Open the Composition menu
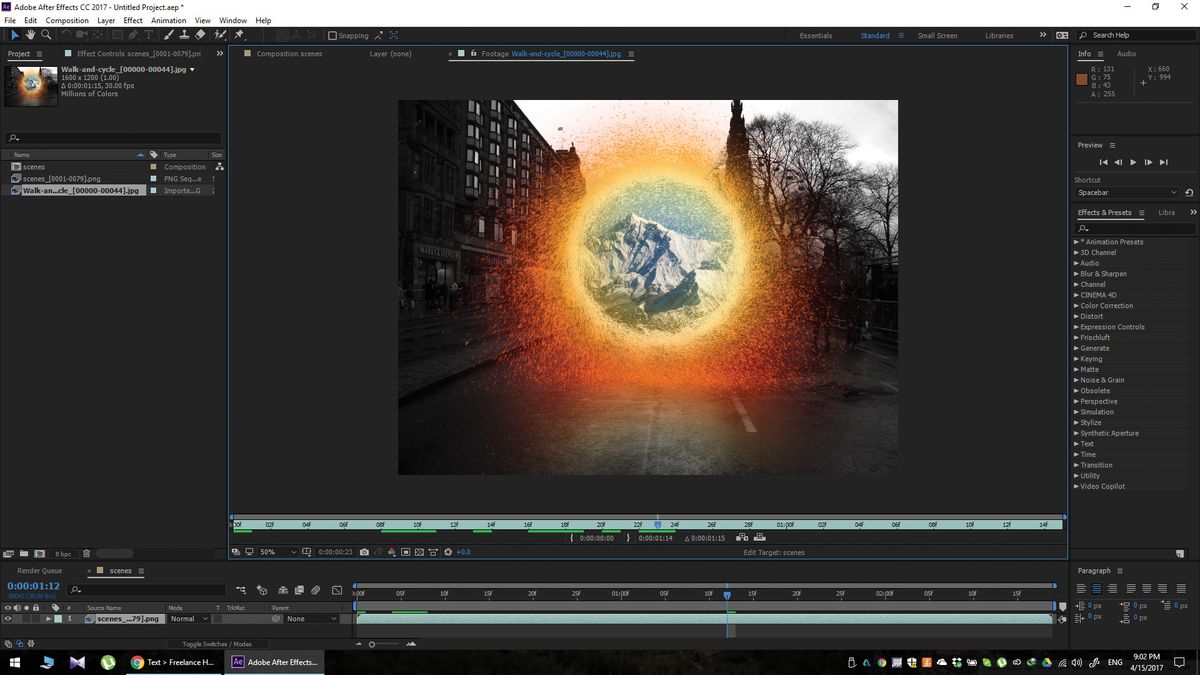Viewport: 1200px width, 675px height. (x=66, y=20)
